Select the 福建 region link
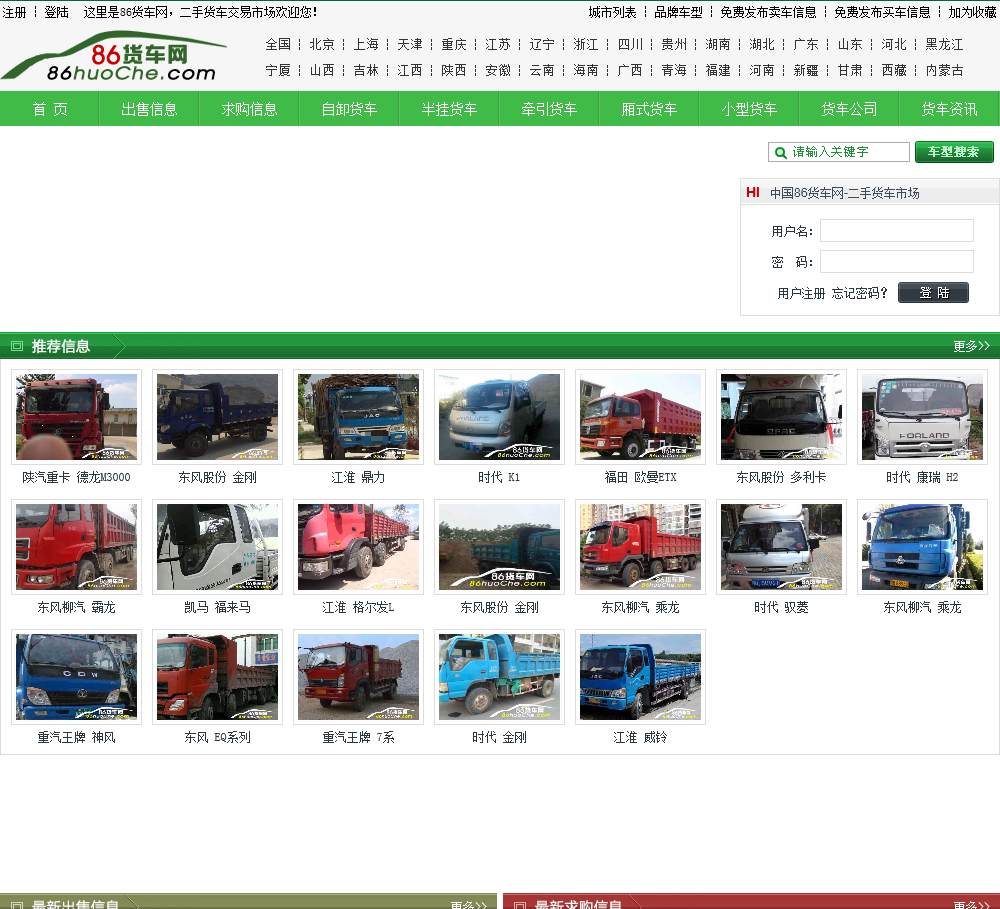Viewport: 1000px width, 909px height. click(x=718, y=70)
